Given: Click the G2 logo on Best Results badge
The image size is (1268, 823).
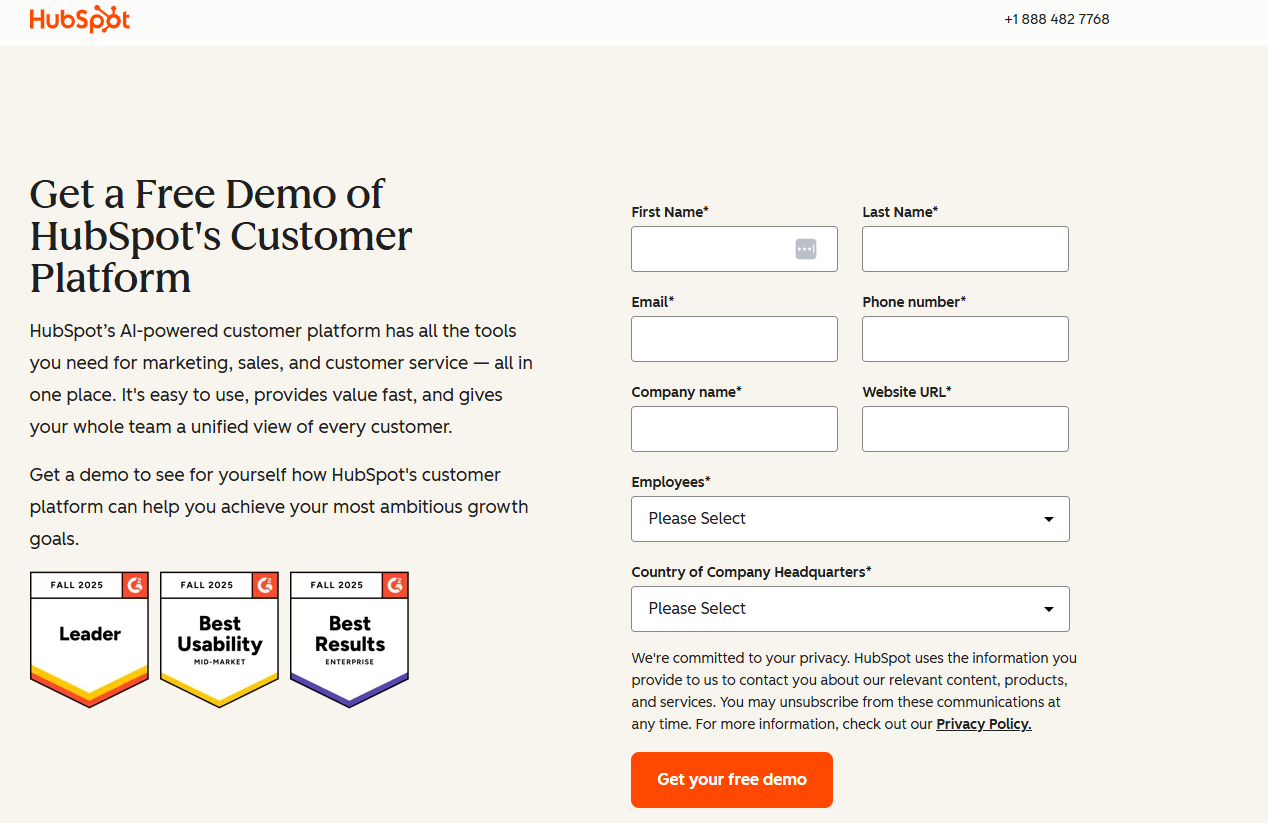Looking at the screenshot, I should 395,584.
